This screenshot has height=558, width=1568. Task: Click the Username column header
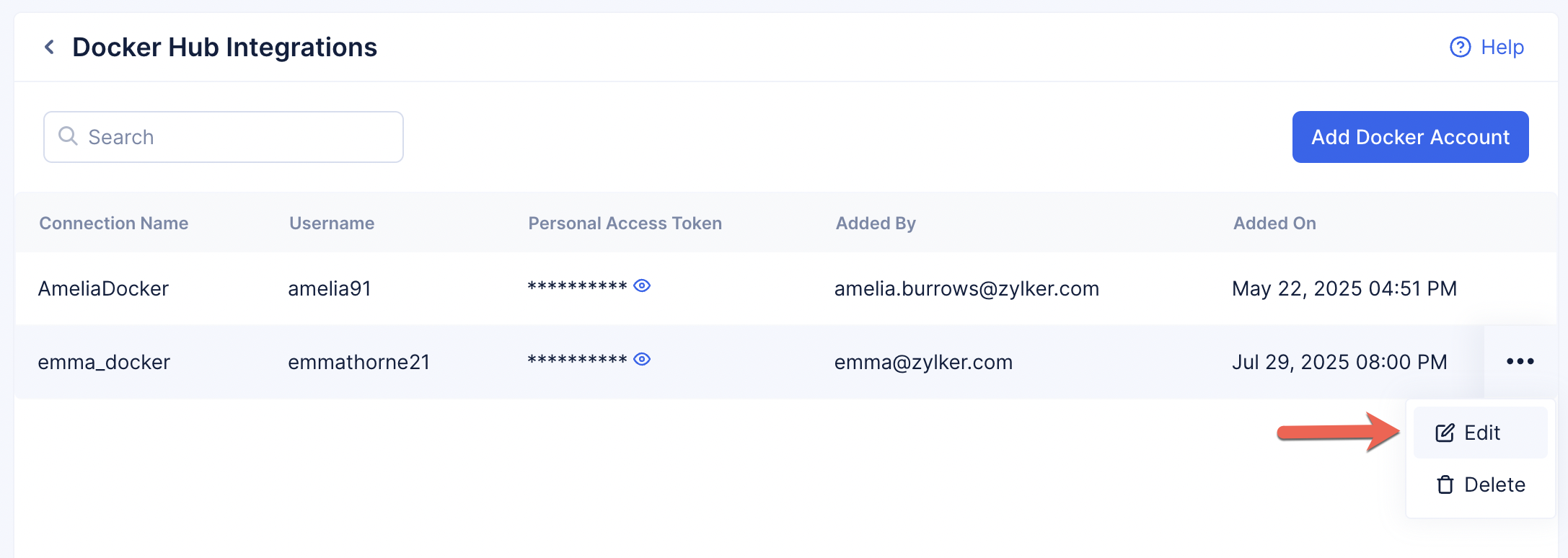coord(332,223)
